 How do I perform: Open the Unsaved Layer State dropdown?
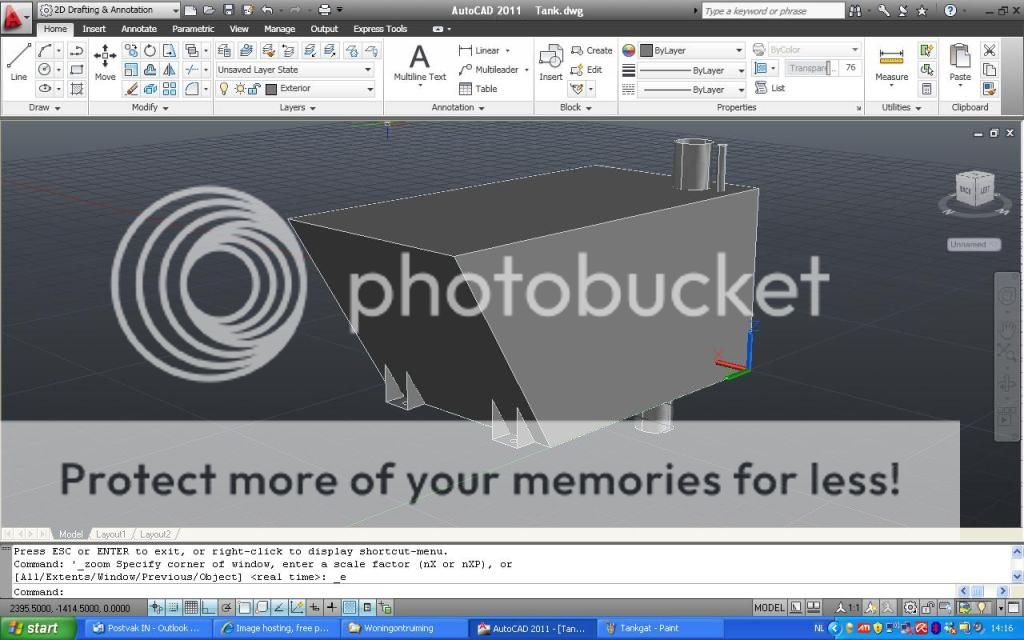(295, 70)
